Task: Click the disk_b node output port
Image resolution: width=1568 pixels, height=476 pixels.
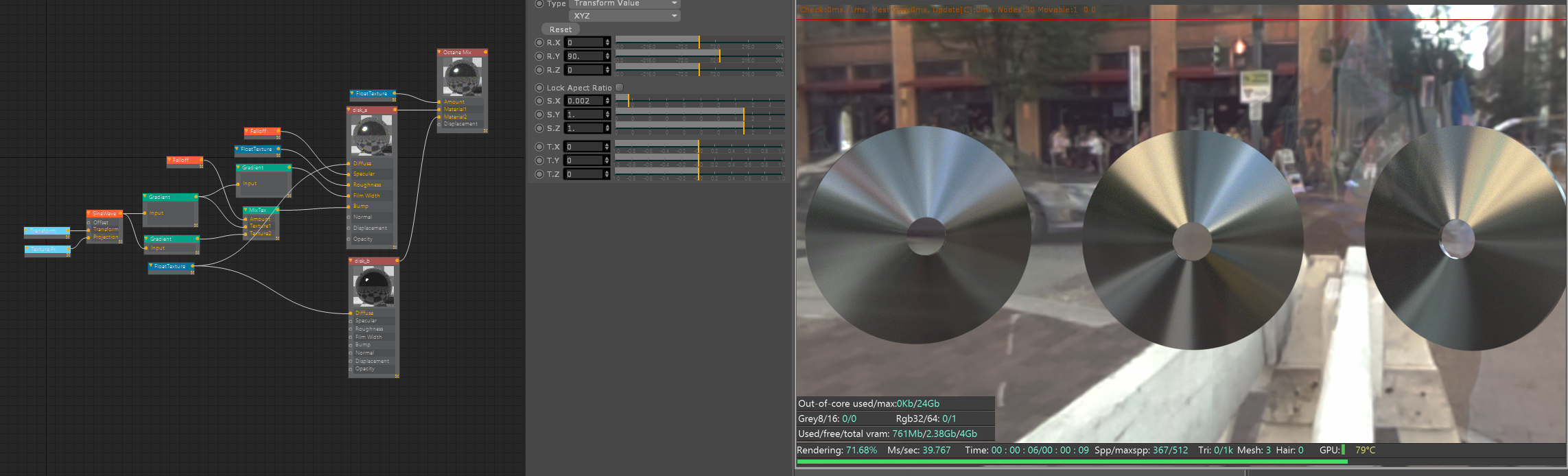Action: [x=397, y=261]
